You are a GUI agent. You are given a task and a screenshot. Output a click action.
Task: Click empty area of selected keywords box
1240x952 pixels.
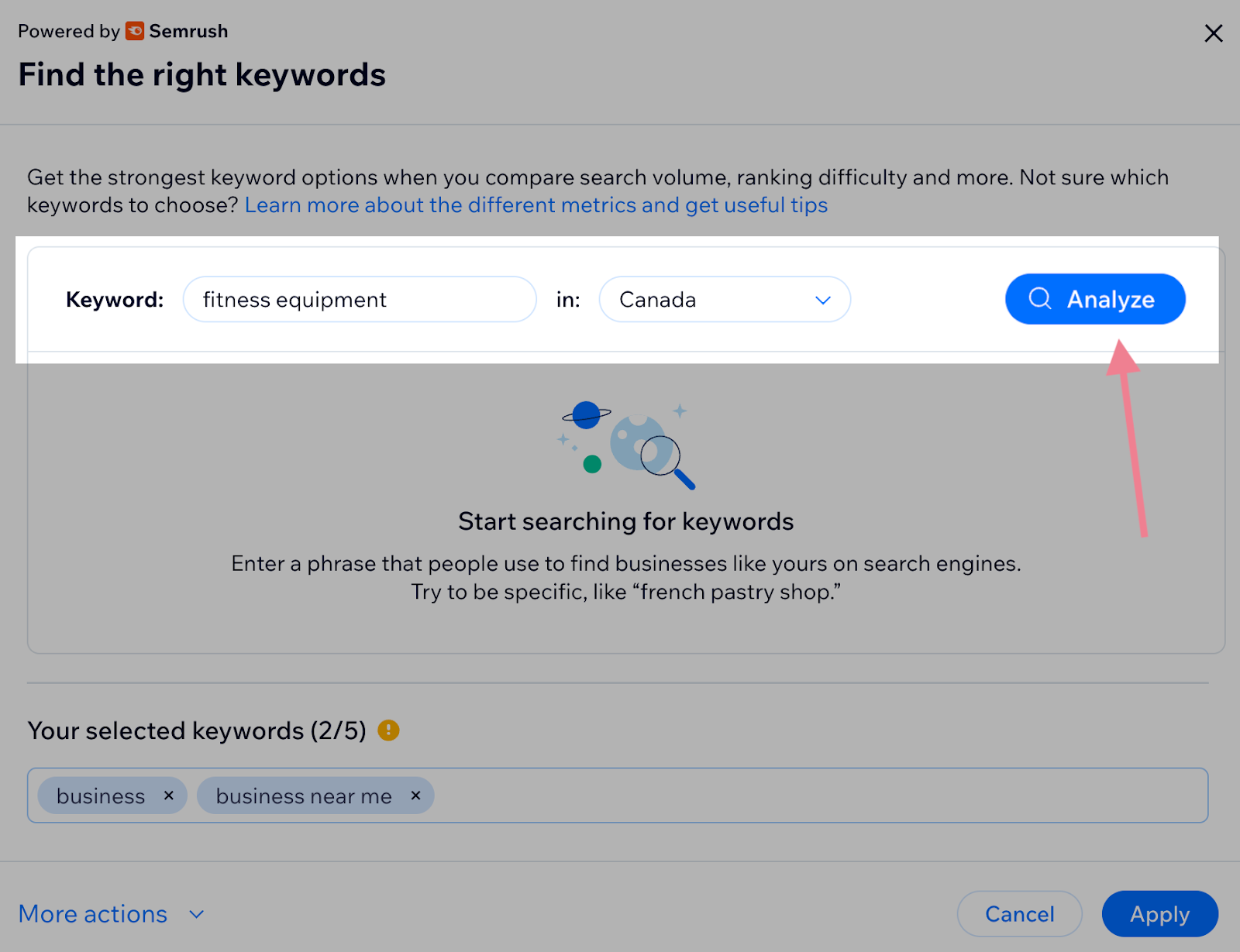[814, 796]
